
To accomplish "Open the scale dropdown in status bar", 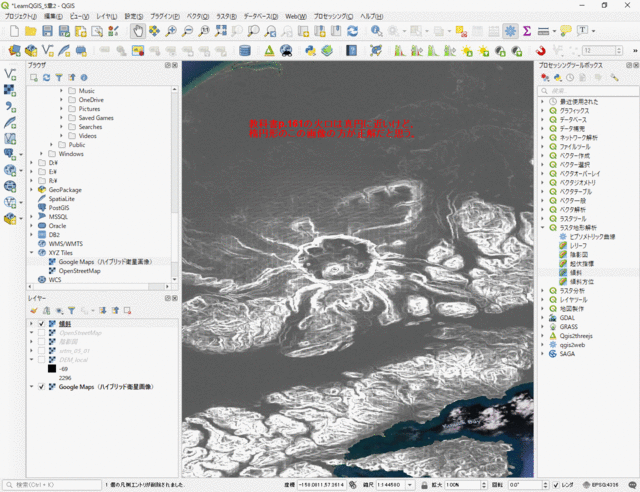I will pyautogui.click(x=410, y=485).
